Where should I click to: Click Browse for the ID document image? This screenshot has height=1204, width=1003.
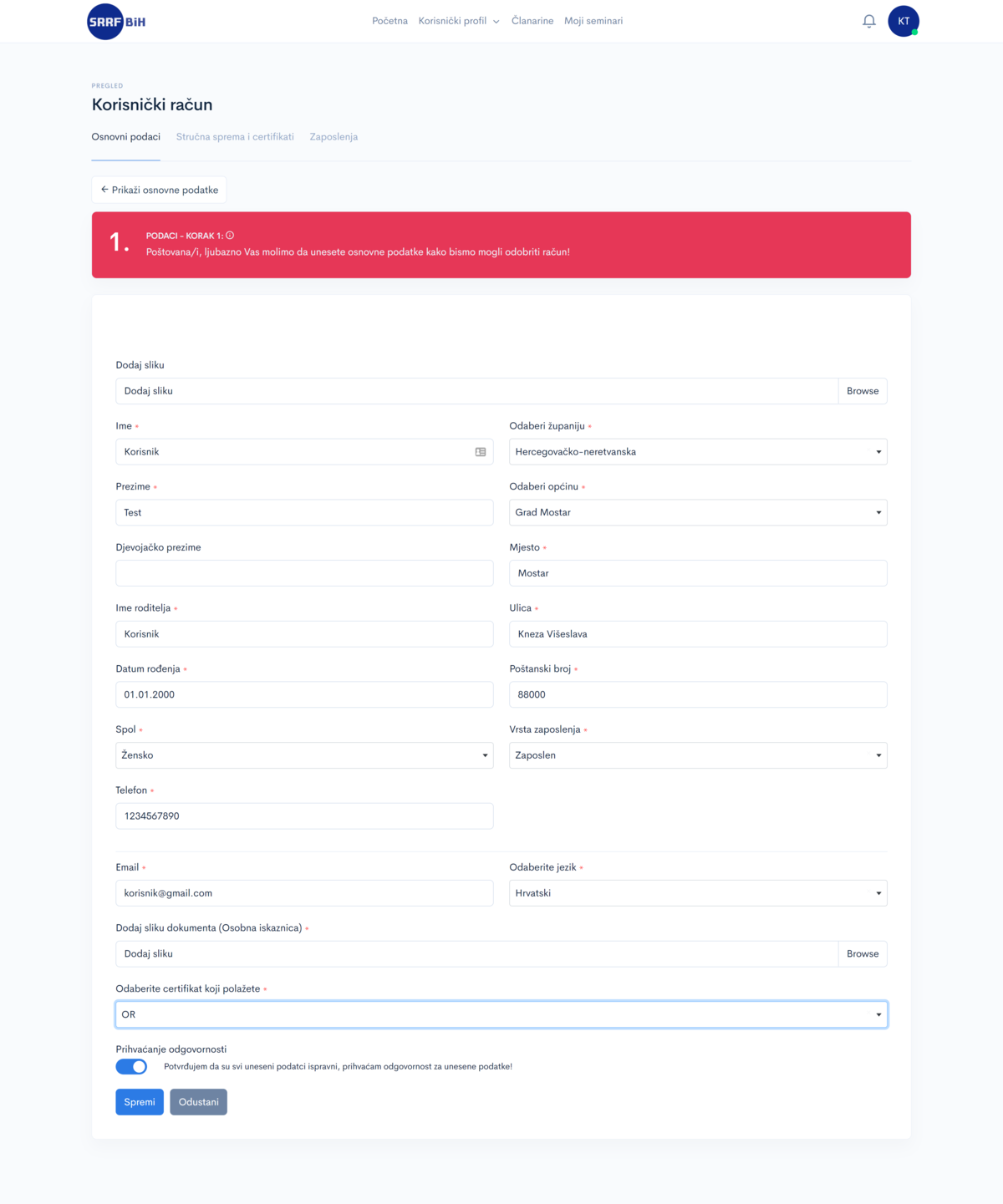(x=863, y=954)
